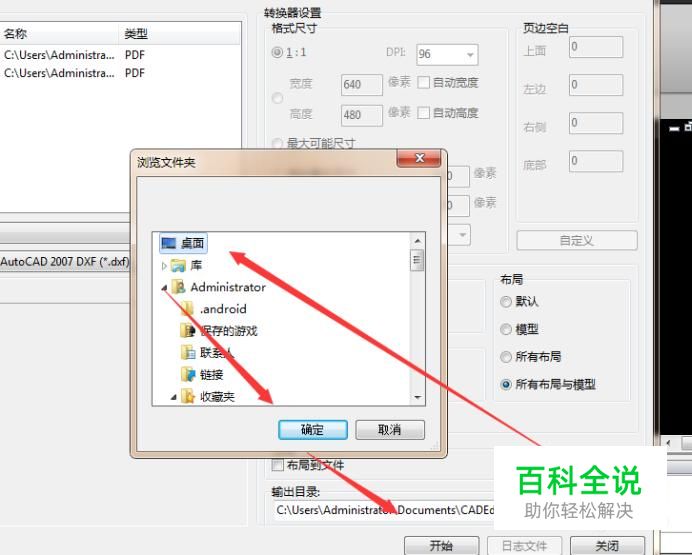Select the Administrator user folder icon
The image size is (692, 555).
pos(178,287)
